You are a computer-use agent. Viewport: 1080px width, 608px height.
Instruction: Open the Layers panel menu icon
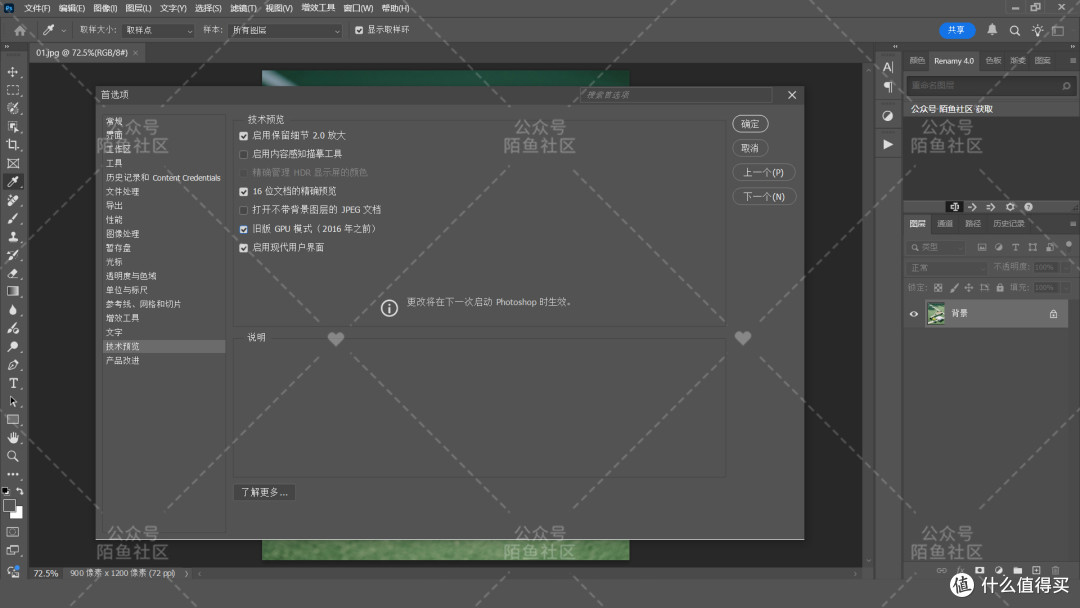[1072, 224]
